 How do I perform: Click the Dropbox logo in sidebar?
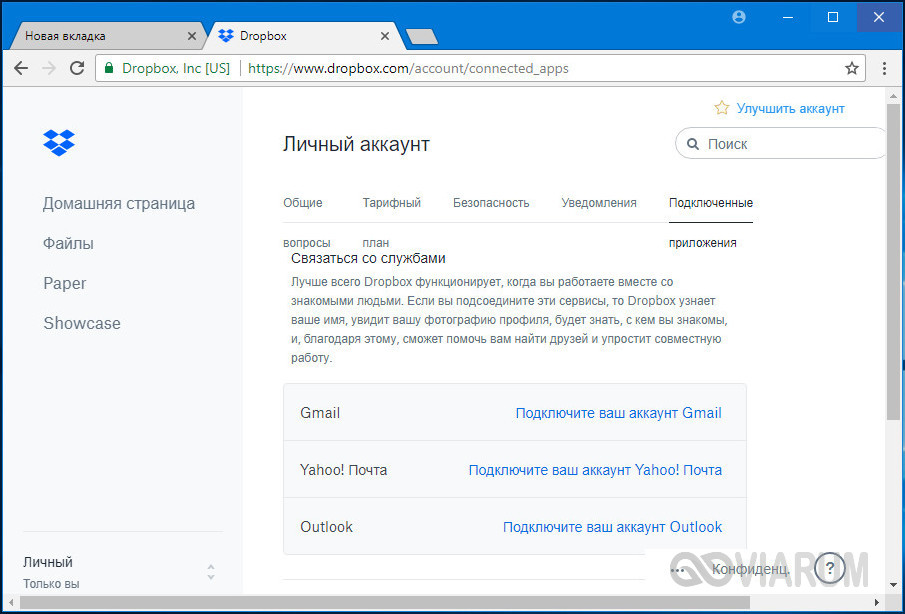pos(59,143)
